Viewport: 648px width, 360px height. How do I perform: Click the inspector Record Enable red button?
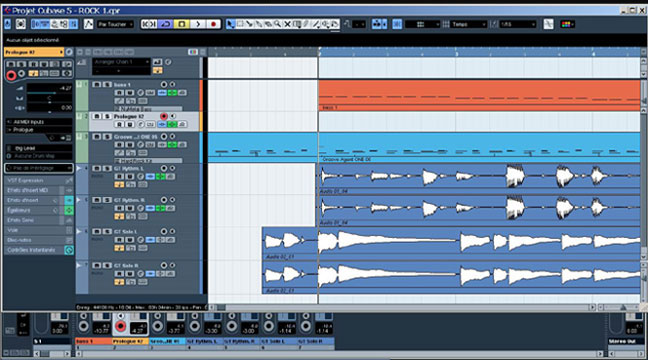11,75
